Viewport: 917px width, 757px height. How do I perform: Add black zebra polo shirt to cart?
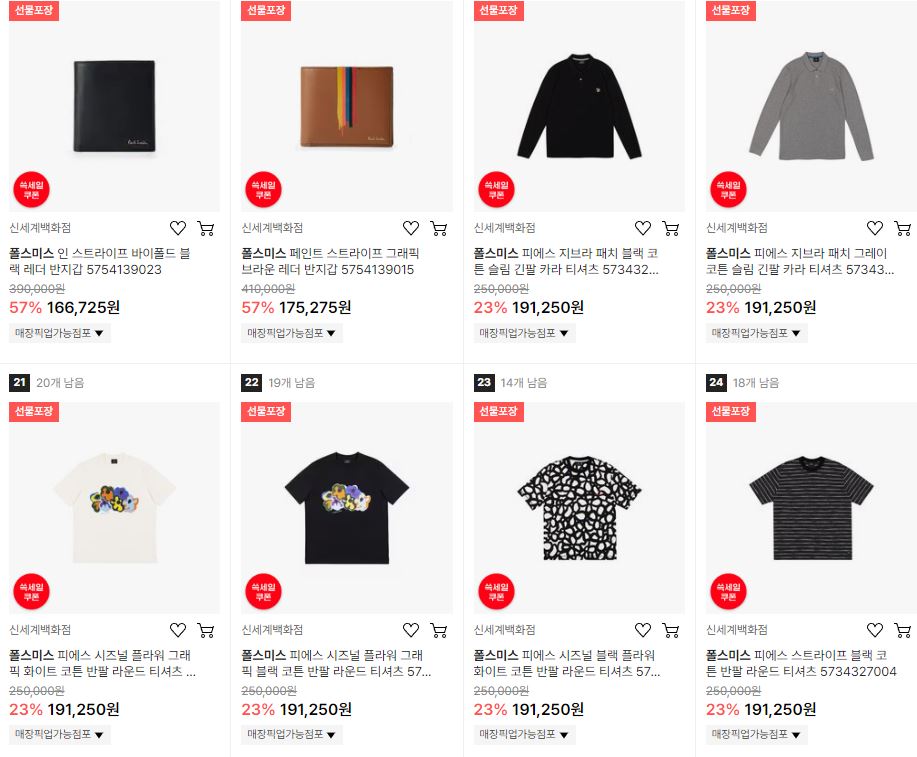click(671, 228)
